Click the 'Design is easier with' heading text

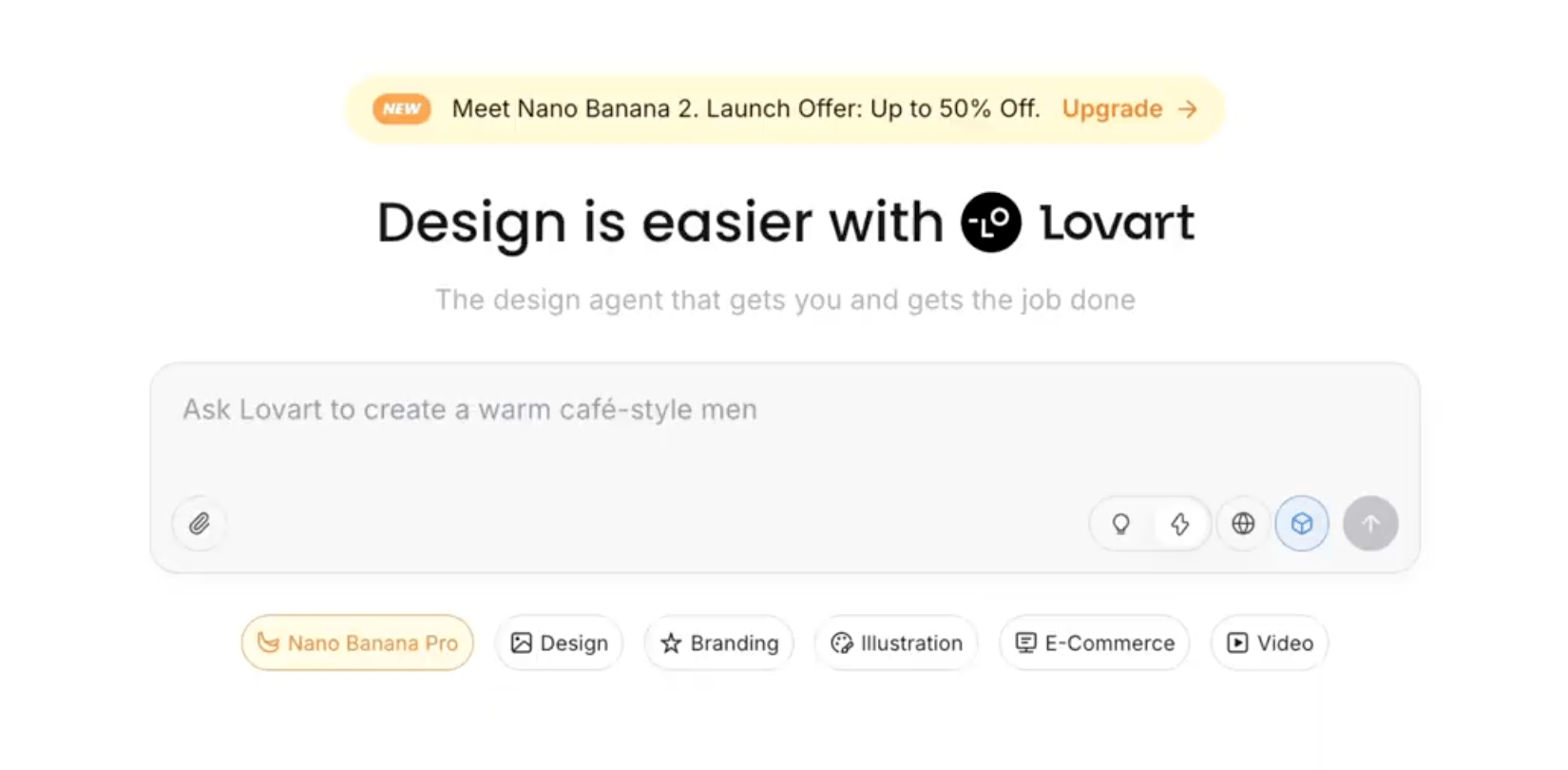pos(660,223)
